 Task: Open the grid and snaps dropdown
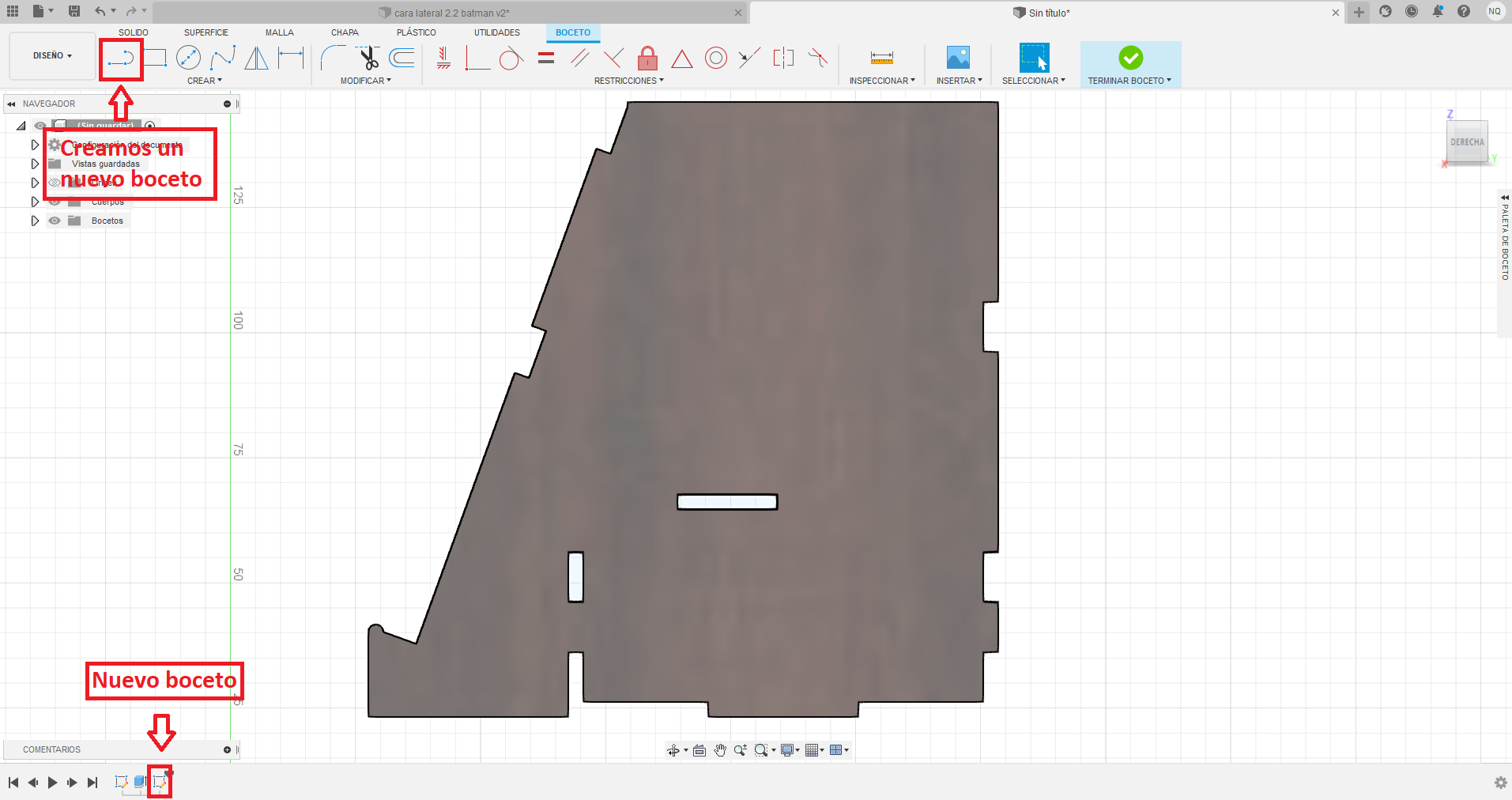tap(814, 750)
